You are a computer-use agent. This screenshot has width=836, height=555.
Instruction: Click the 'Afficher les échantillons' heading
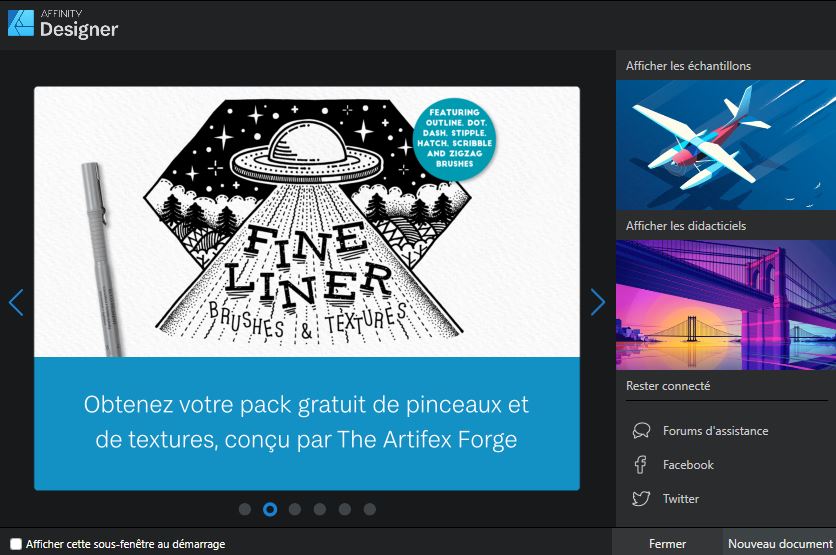(688, 66)
